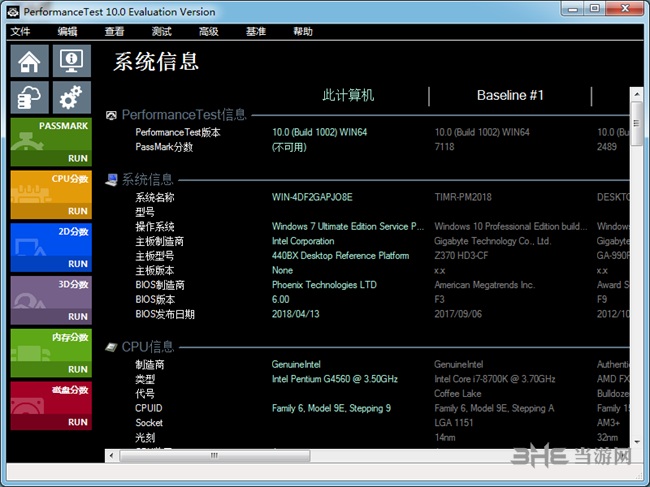Select the CPUID row label

pos(148,408)
